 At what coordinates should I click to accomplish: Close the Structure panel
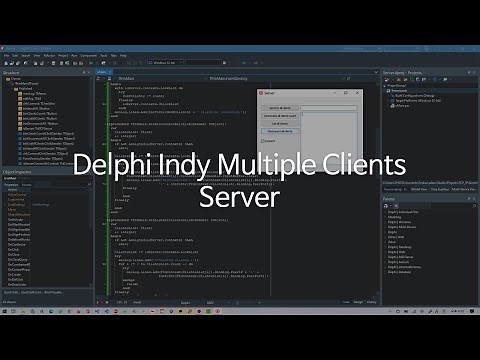click(x=89, y=72)
